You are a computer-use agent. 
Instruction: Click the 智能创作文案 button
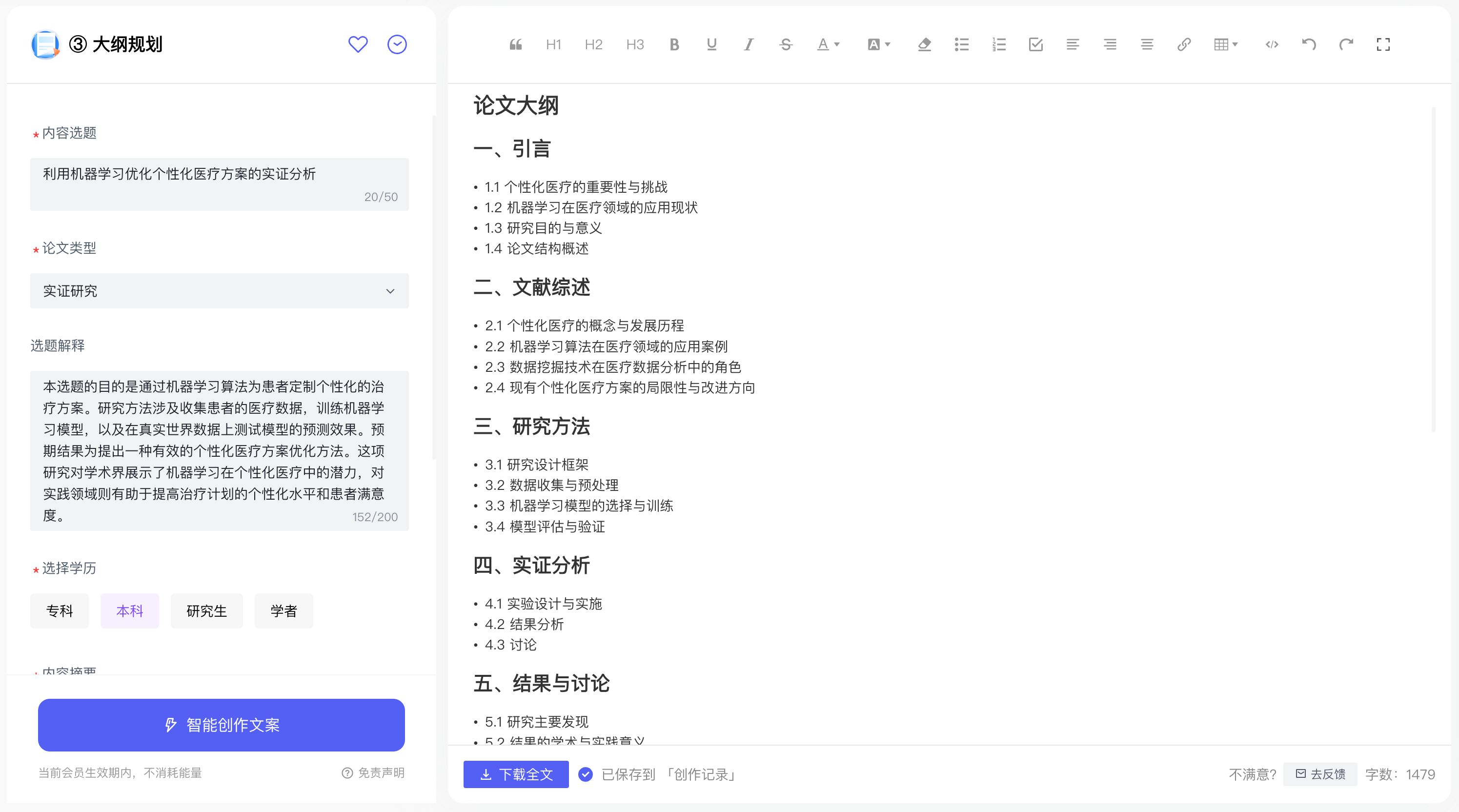(x=222, y=725)
